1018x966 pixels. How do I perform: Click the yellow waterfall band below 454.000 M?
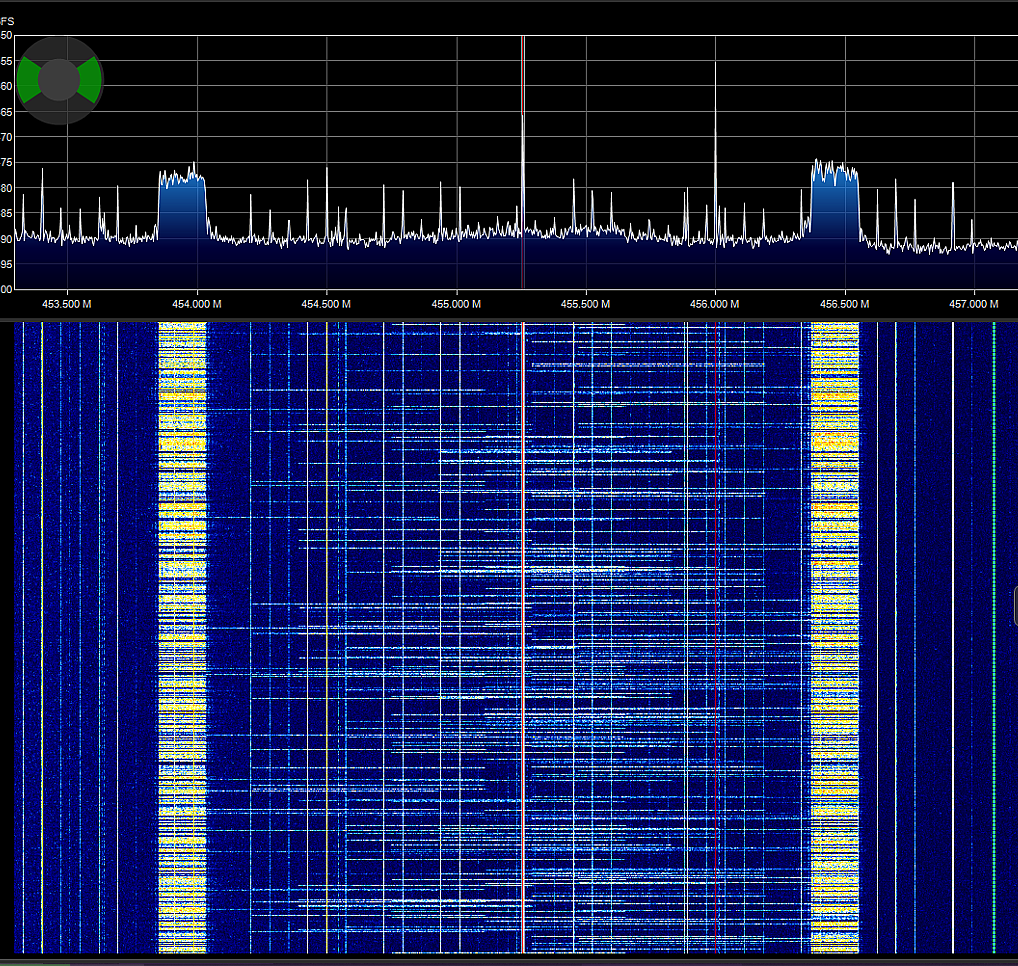[182, 638]
